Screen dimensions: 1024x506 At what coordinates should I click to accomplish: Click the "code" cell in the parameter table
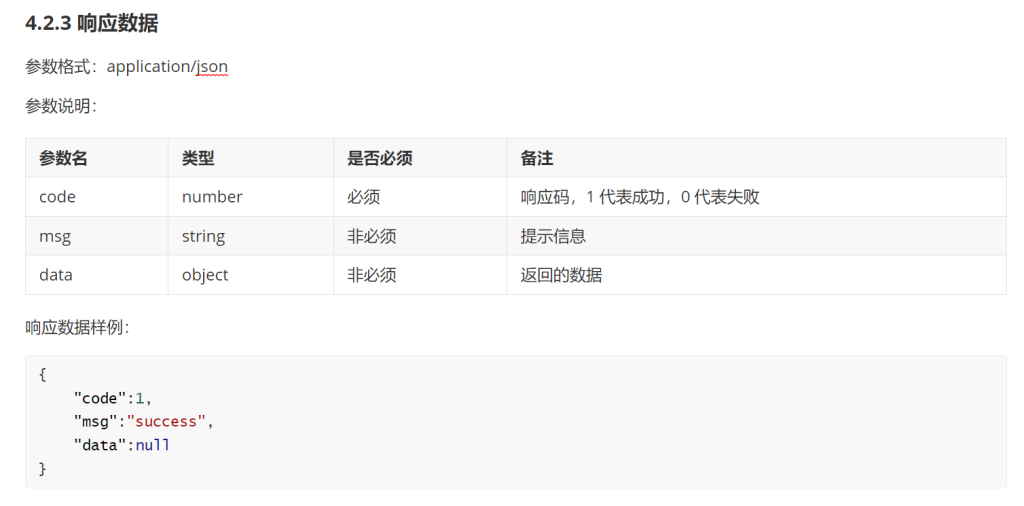click(57, 197)
